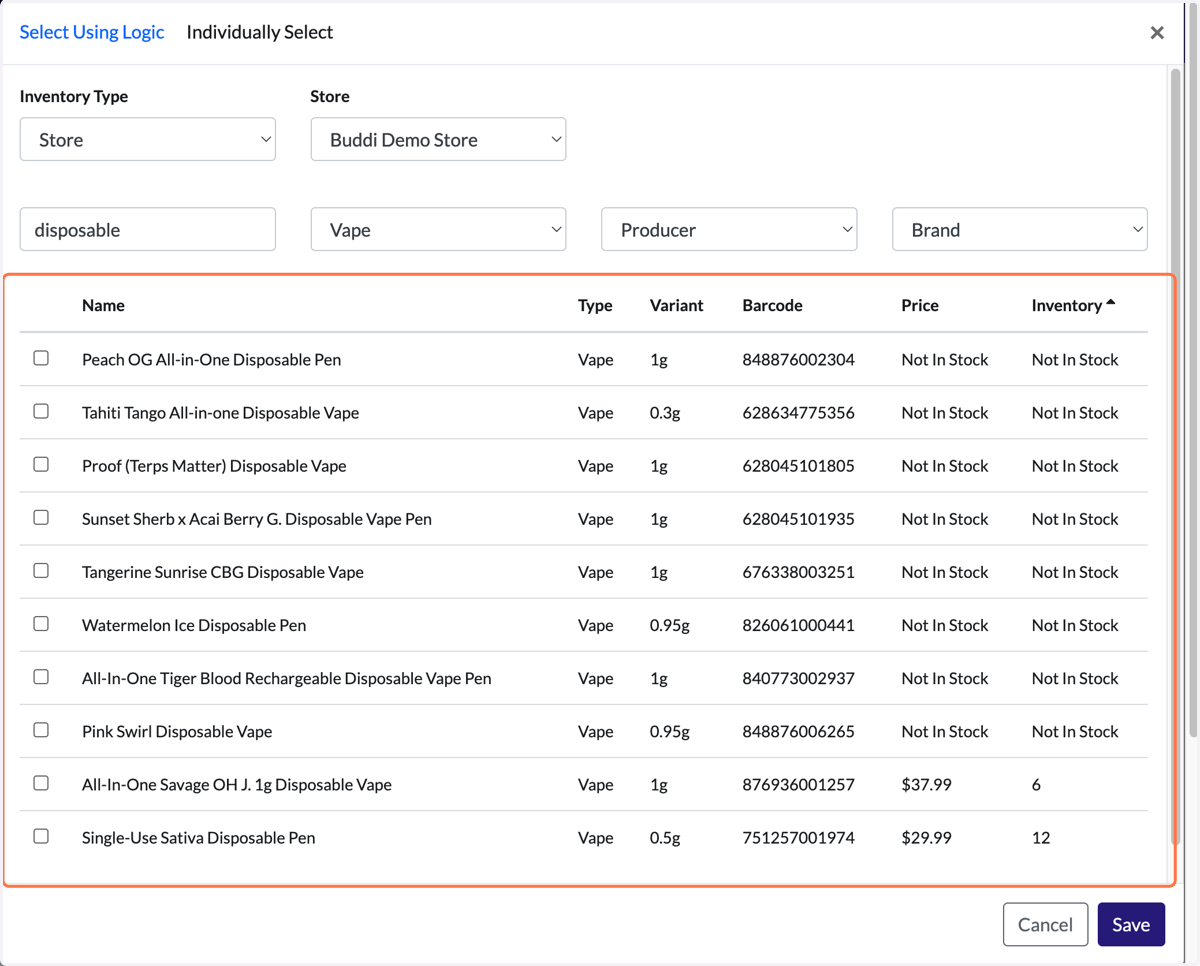The width and height of the screenshot is (1200, 966).
Task: Sort by the Type column header
Action: coord(595,305)
